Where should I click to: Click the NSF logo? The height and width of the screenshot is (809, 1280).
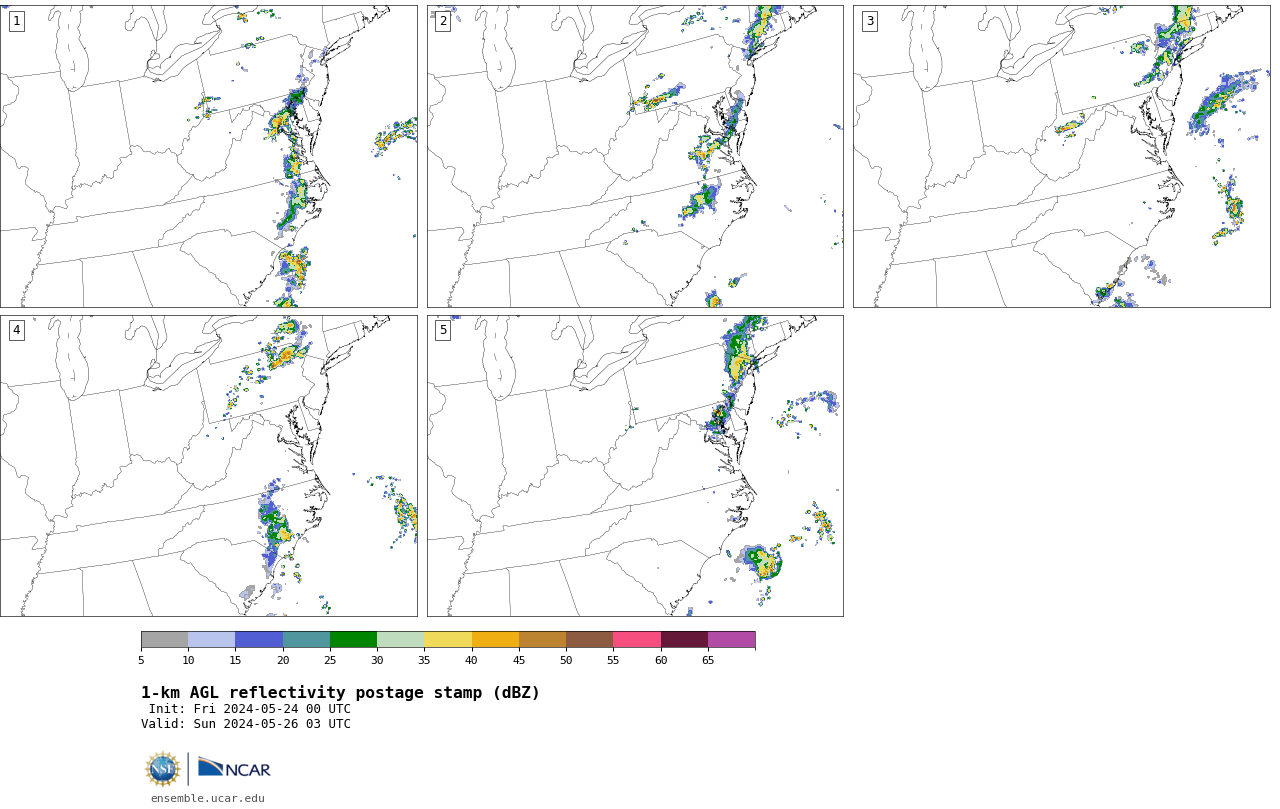point(163,769)
